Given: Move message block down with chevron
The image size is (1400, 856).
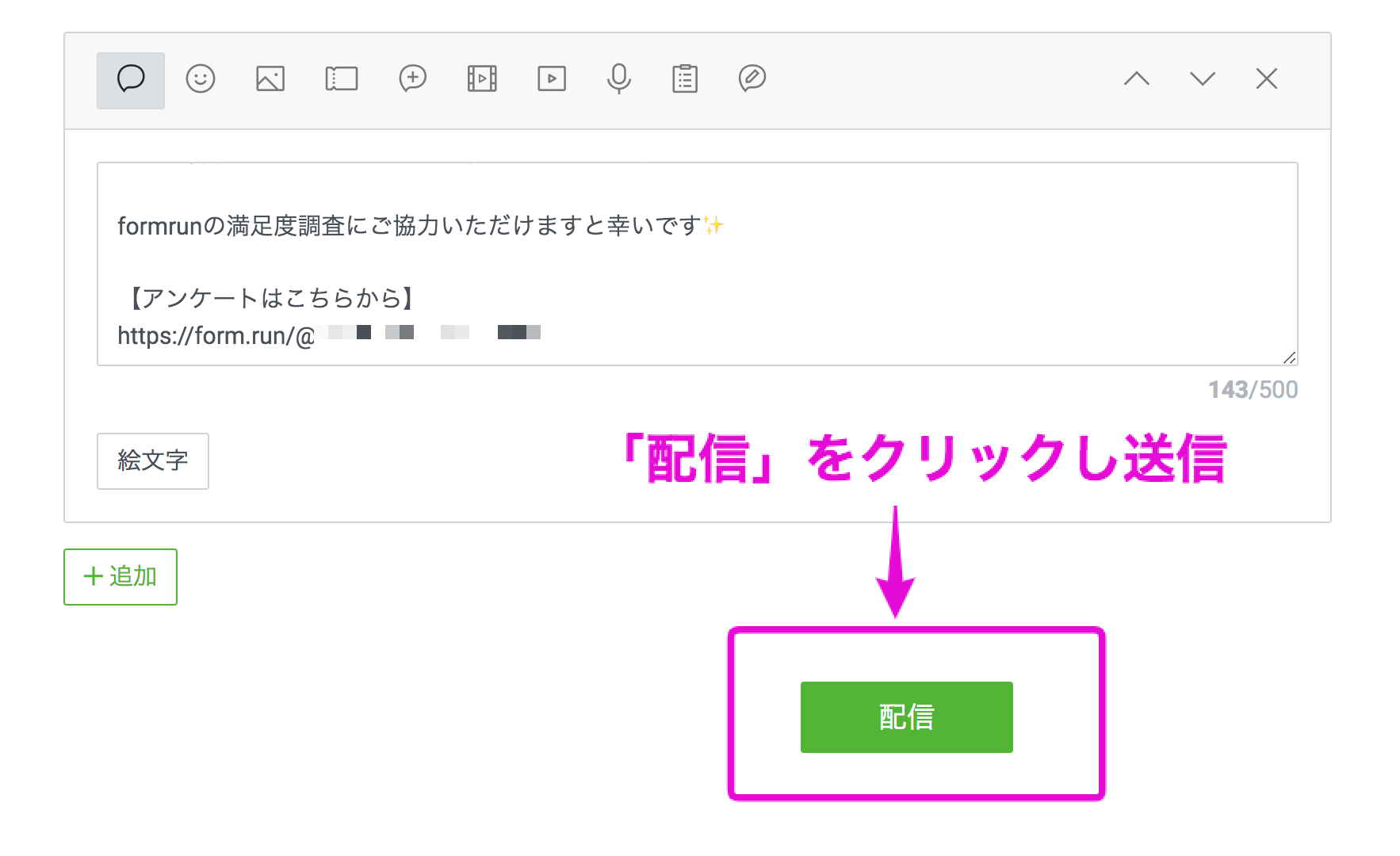Looking at the screenshot, I should coord(1203,78).
